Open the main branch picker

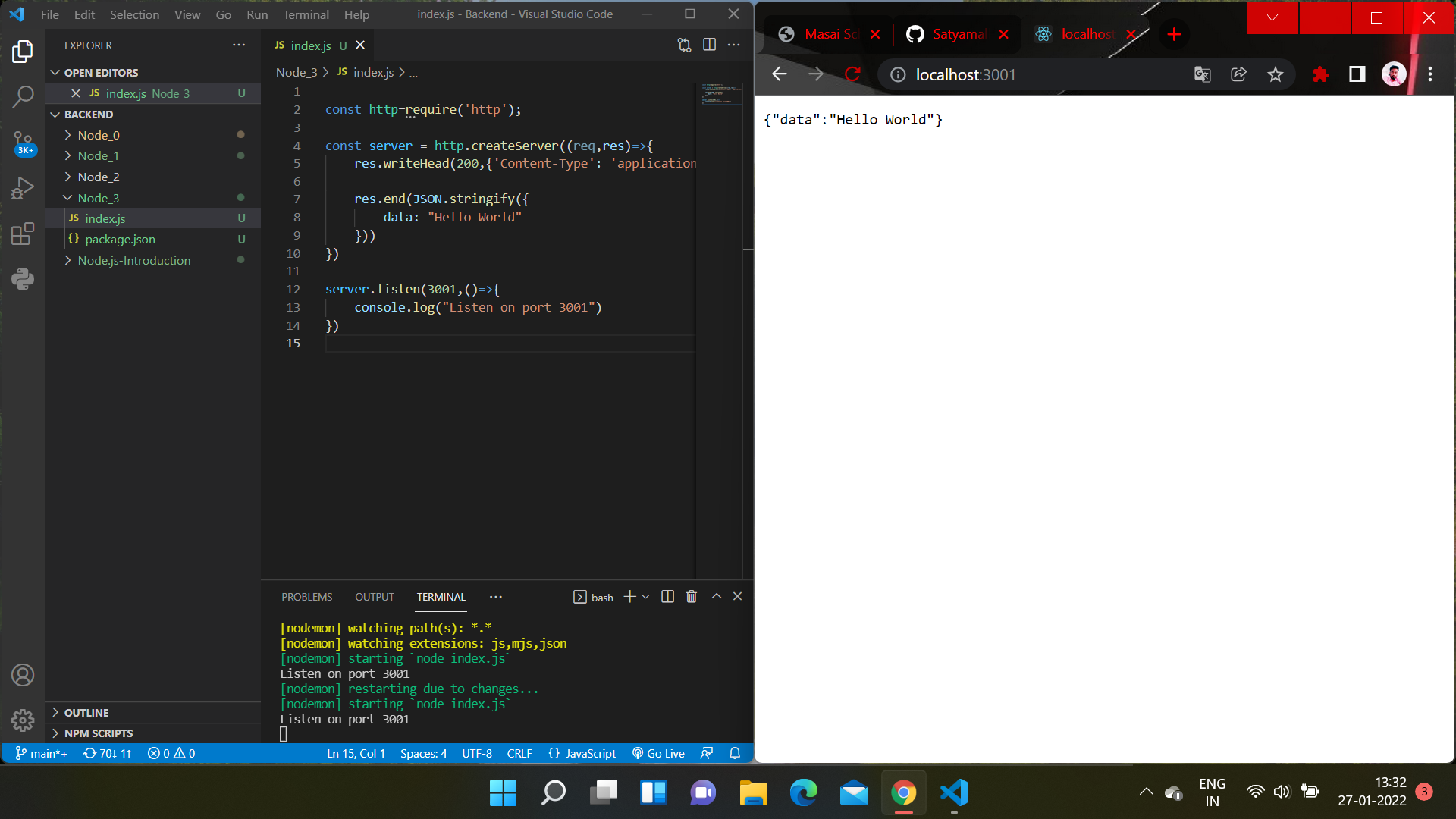tap(42, 753)
